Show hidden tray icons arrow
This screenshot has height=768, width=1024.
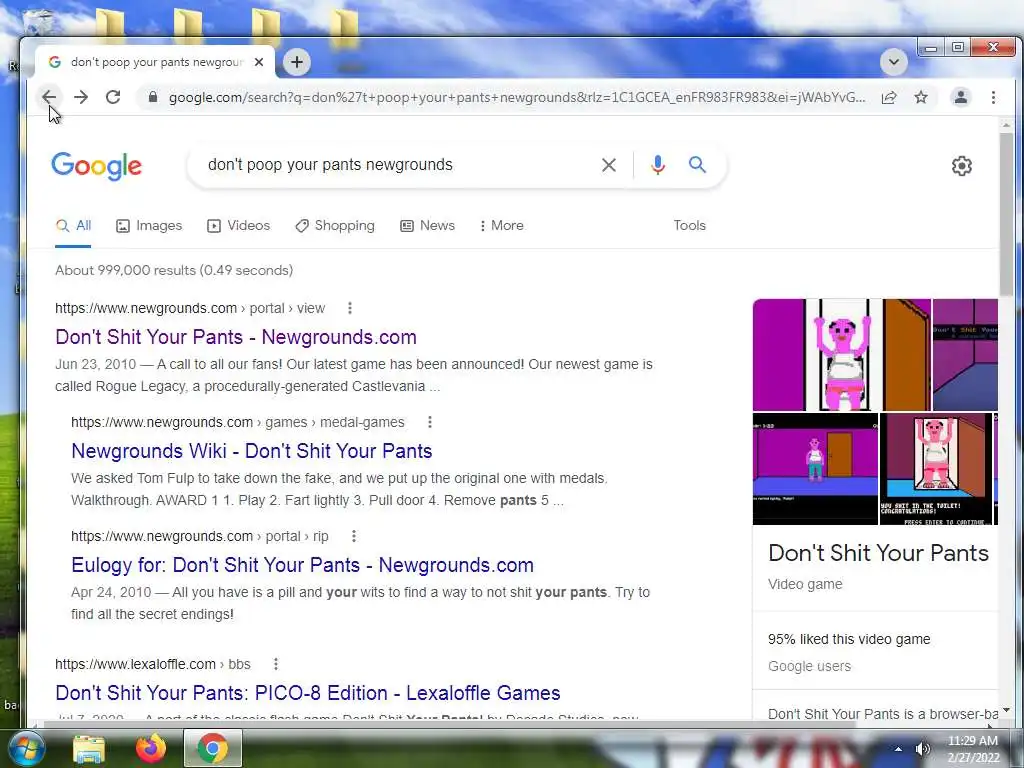coord(899,749)
